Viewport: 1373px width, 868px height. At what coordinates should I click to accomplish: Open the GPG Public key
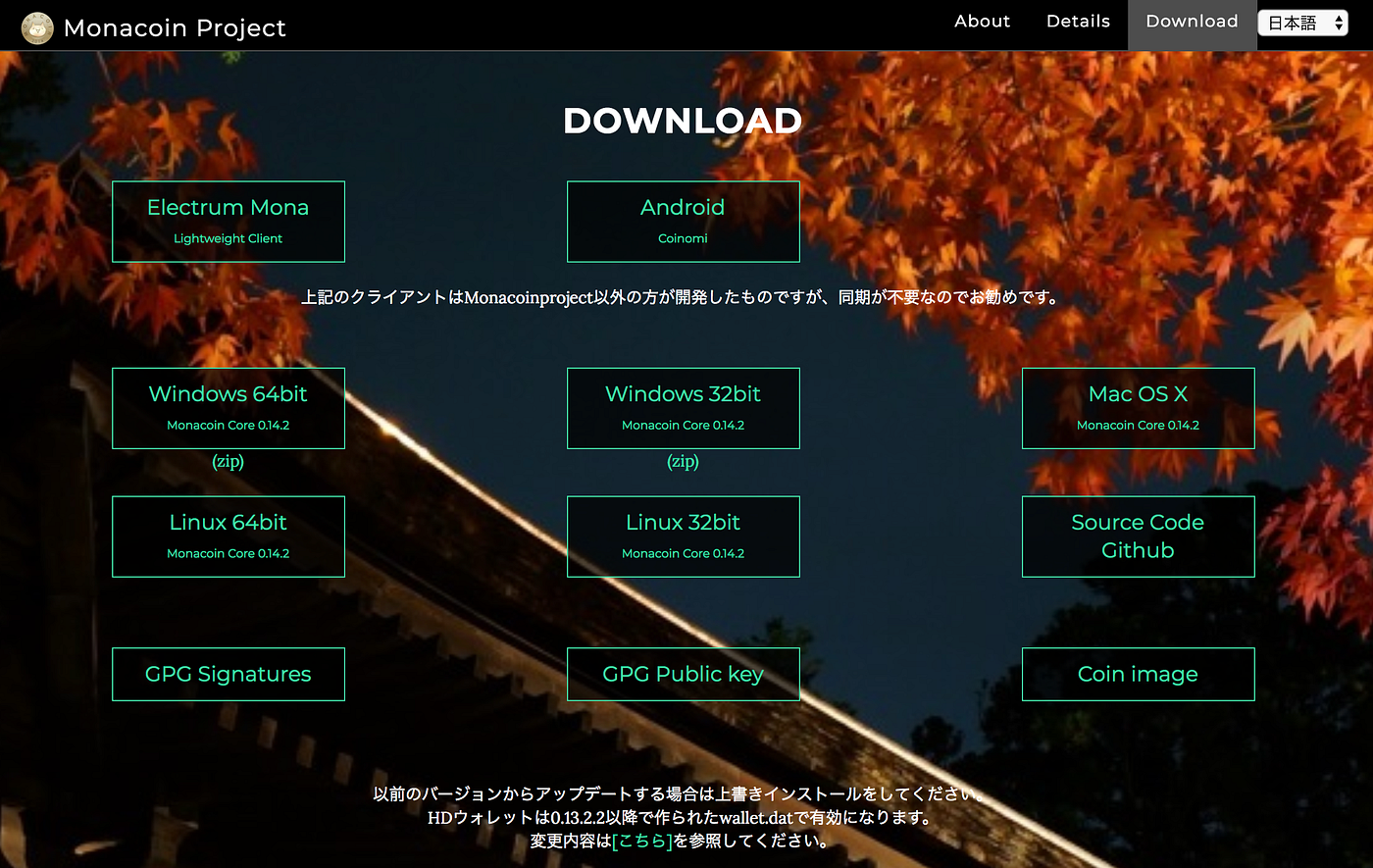pos(683,674)
